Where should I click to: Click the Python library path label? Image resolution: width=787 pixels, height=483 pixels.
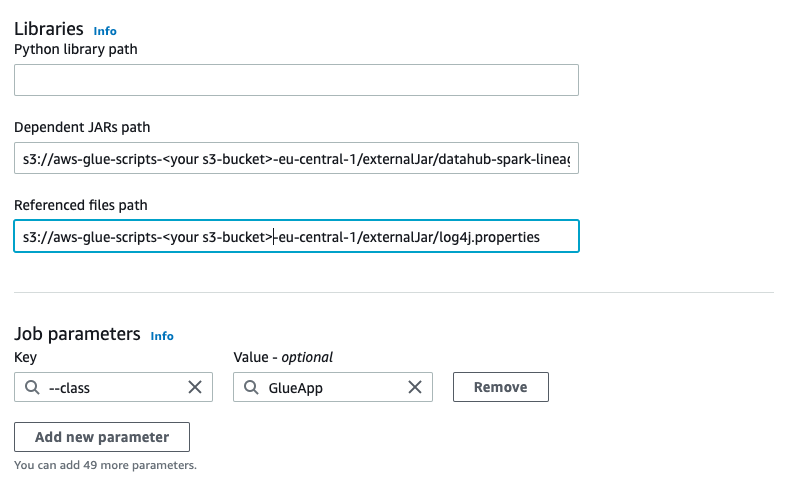pyautogui.click(x=76, y=50)
